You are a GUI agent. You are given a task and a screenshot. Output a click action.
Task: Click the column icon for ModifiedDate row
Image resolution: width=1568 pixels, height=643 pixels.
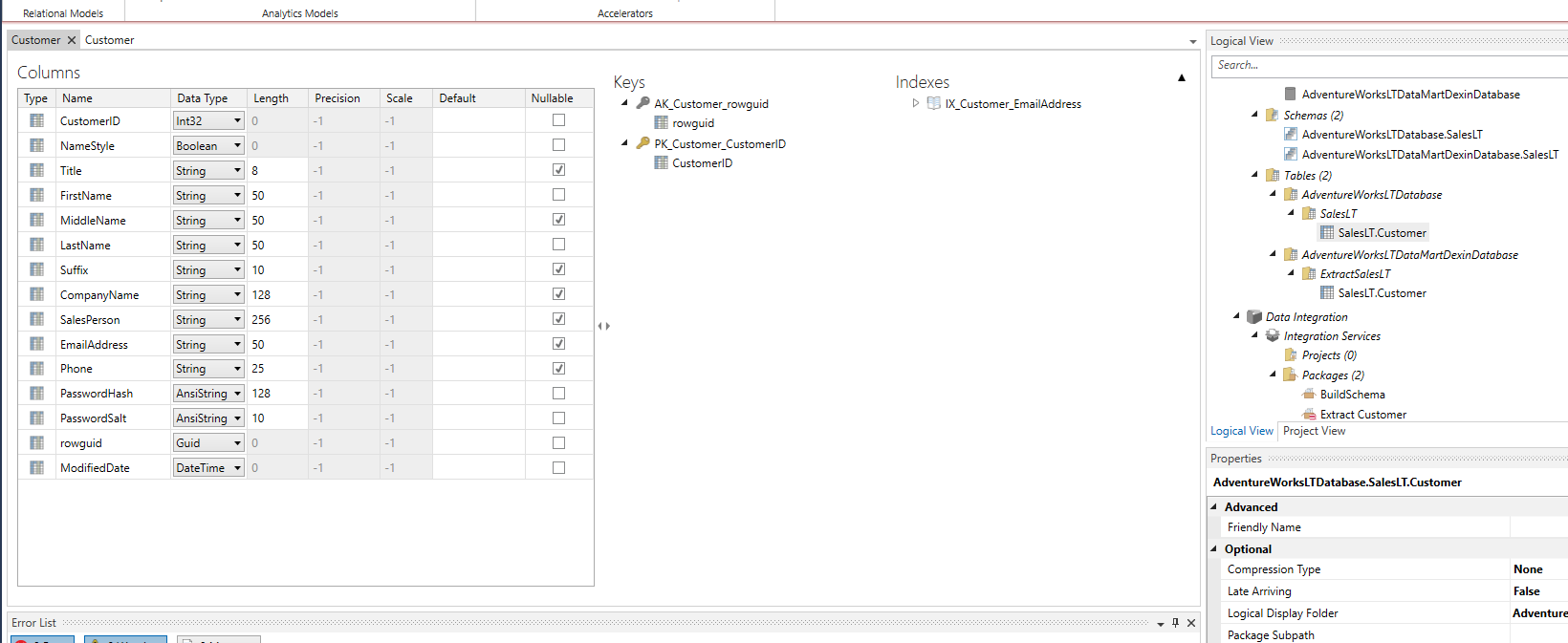[x=36, y=467]
